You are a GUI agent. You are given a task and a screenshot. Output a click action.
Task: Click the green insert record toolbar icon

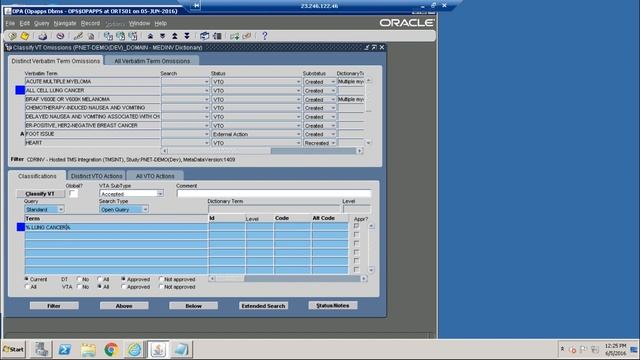234,36
